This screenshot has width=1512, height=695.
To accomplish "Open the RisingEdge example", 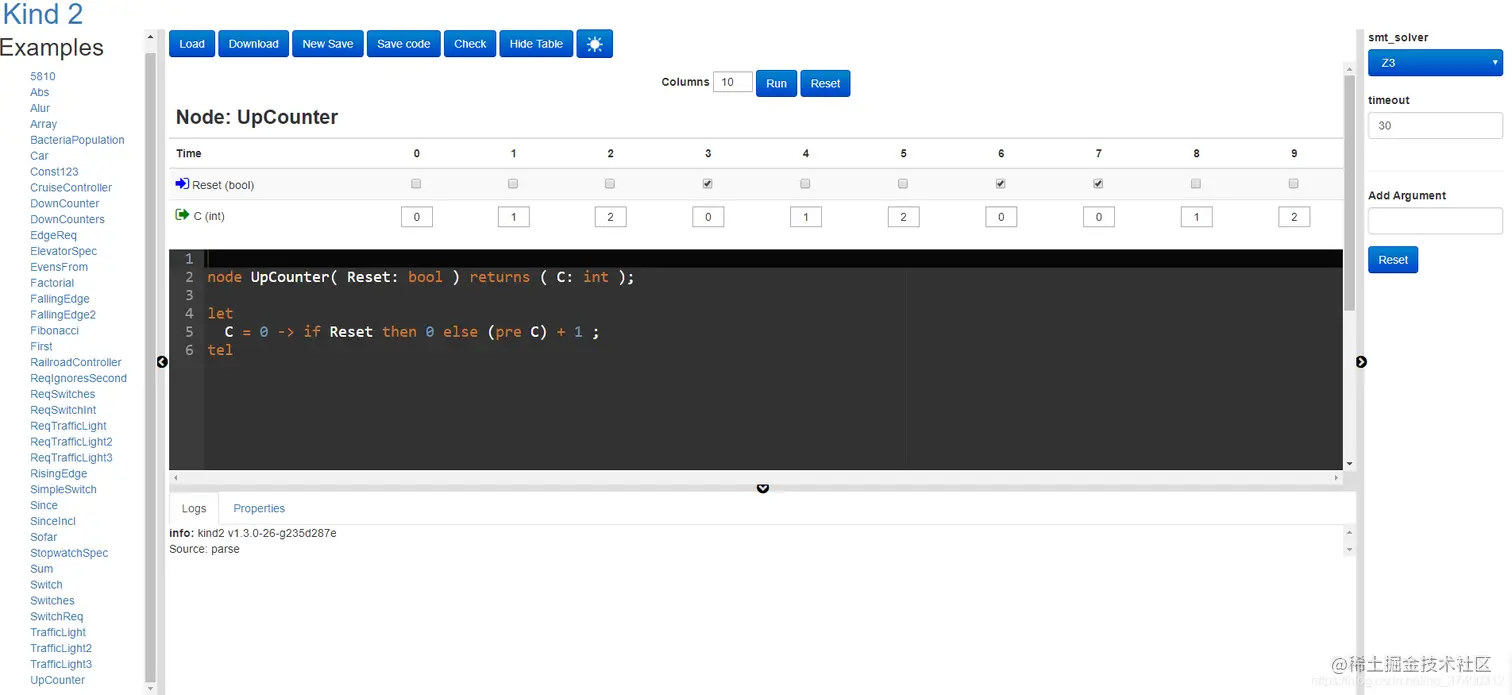I will point(58,473).
